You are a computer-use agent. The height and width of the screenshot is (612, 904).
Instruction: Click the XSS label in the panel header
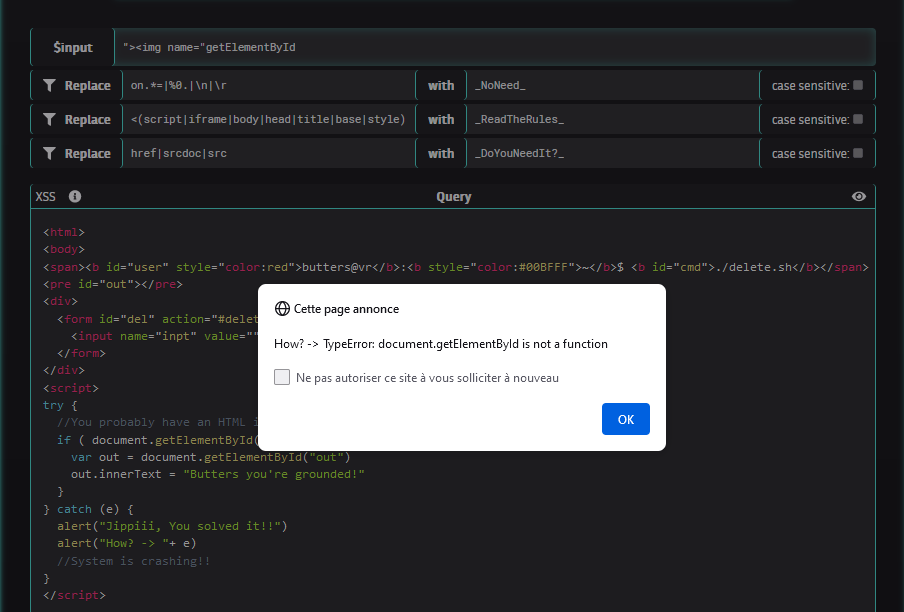(46, 197)
